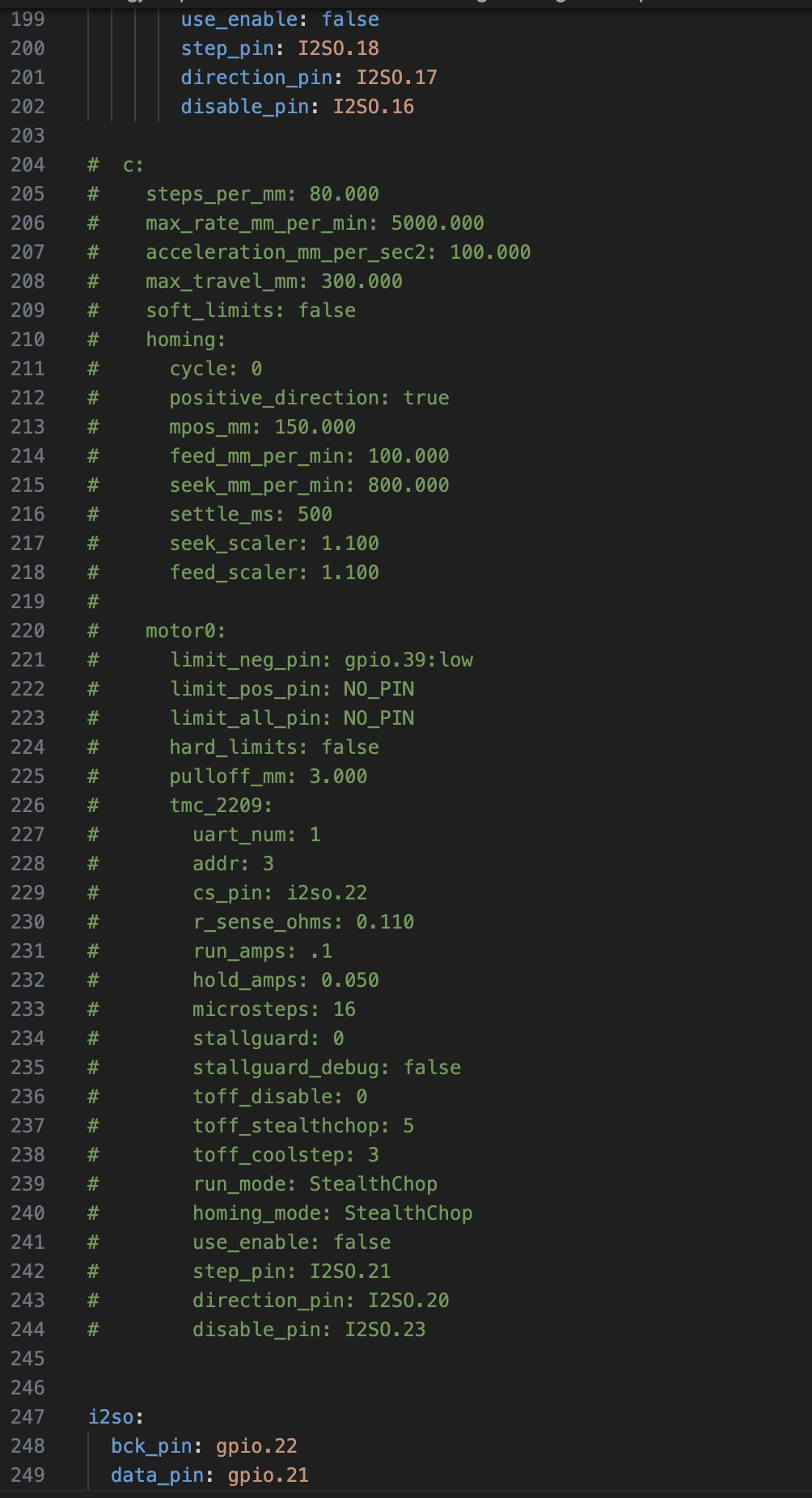This screenshot has height=1498, width=812.
Task: Click commented run_mode: StealthChop line
Action: (x=315, y=1184)
